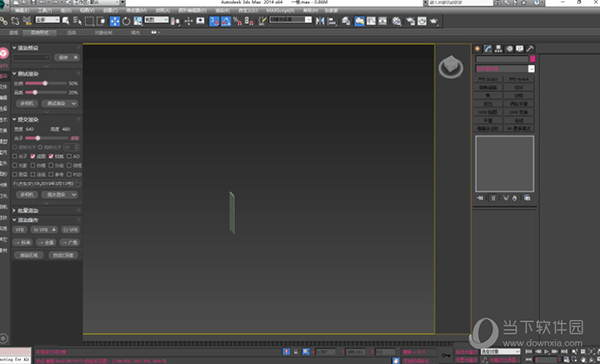Open the Render Setup icon
This screenshot has width=600, height=364.
coord(410,21)
